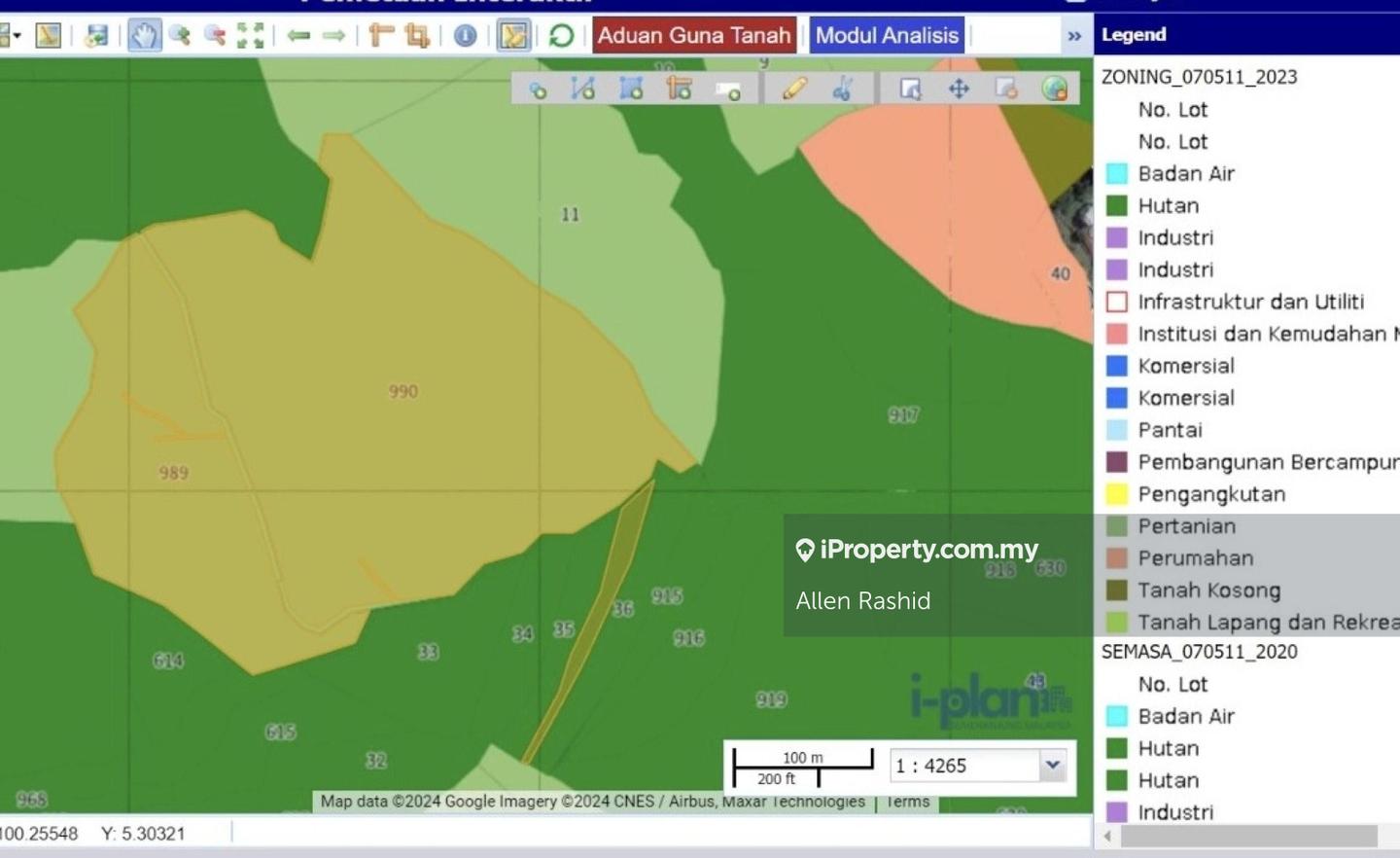
Task: Go to previous map view arrow
Action: pyautogui.click(x=298, y=36)
